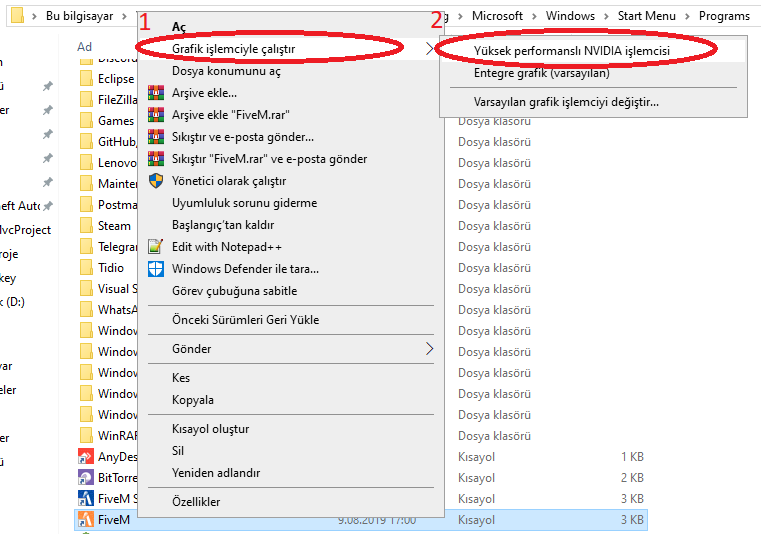This screenshot has width=761, height=534.
Task: Choose 'Kopyala' from the context menu
Action: [193, 400]
